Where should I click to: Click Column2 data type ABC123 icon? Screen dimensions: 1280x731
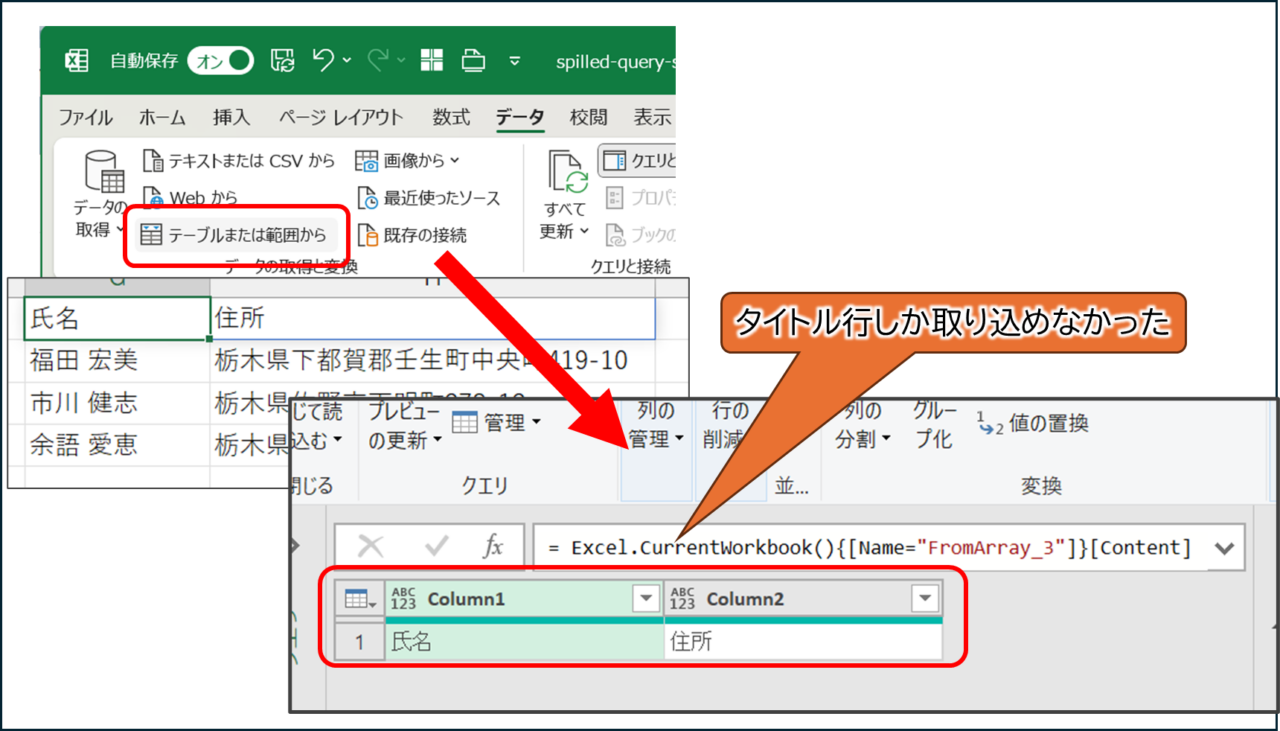click(682, 599)
